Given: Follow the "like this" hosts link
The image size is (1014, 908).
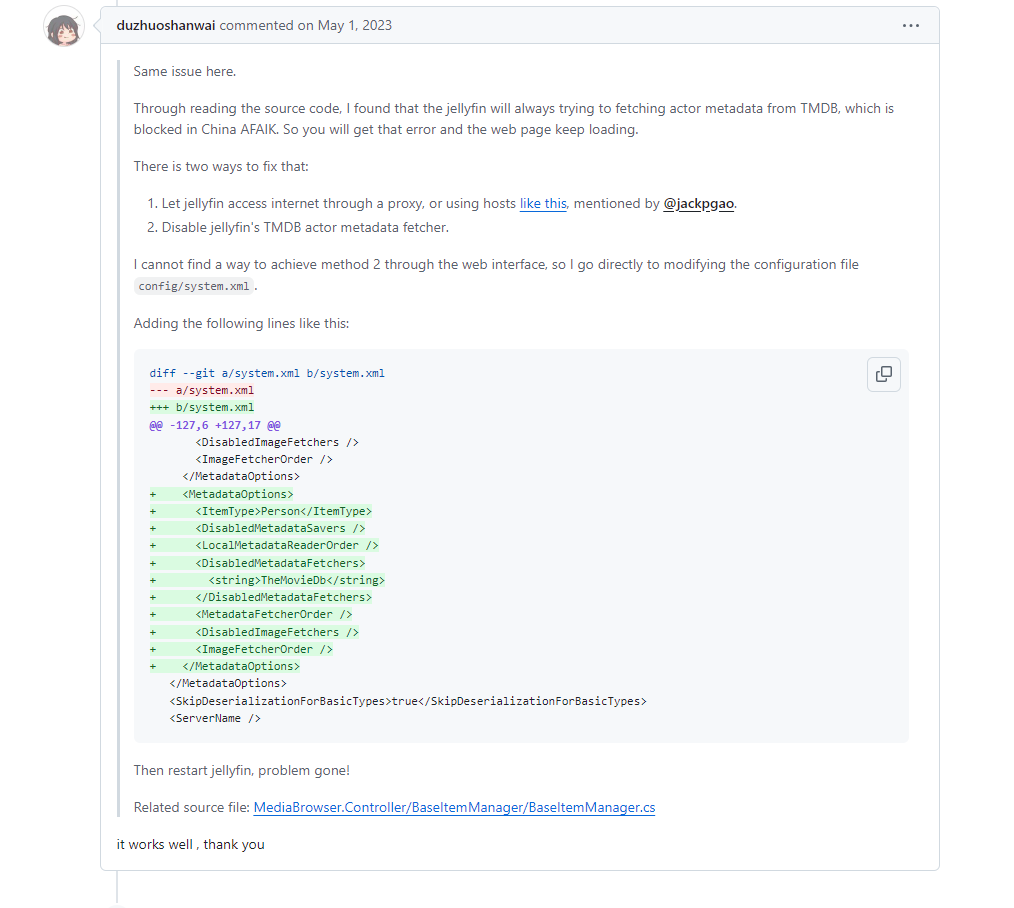Looking at the screenshot, I should point(543,204).
